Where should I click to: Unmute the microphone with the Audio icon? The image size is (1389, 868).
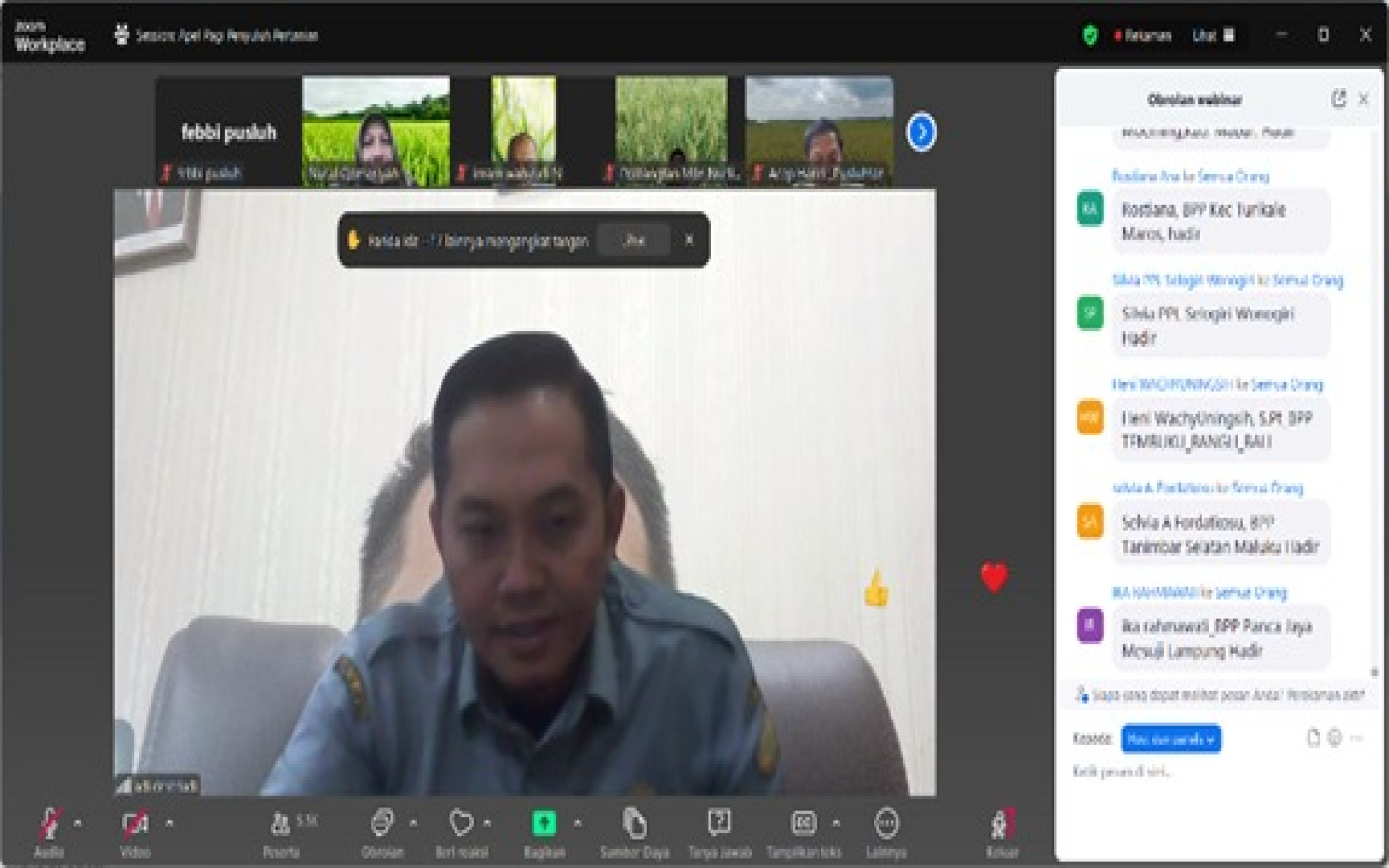[x=49, y=823]
